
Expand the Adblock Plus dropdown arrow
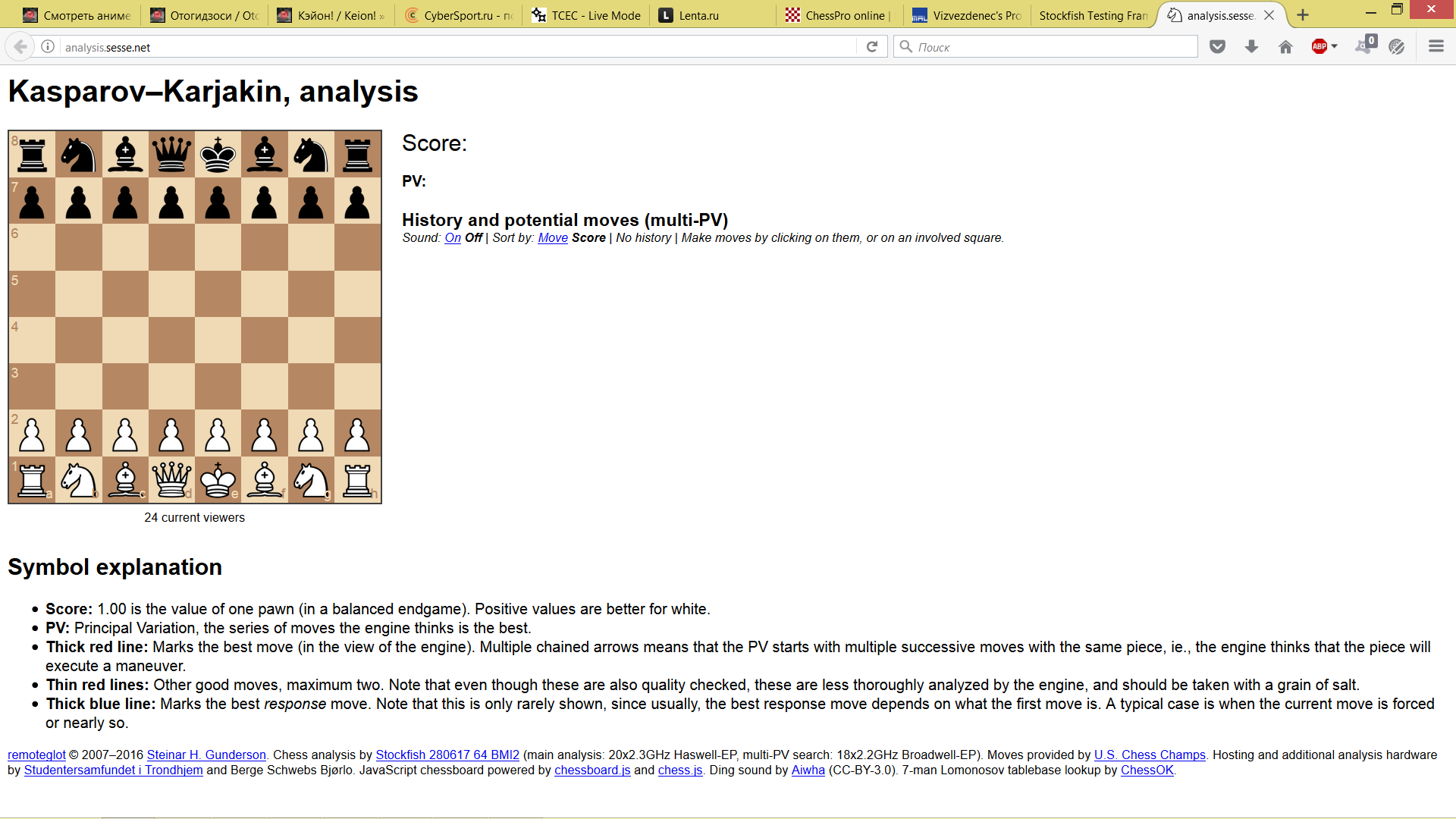(1335, 47)
